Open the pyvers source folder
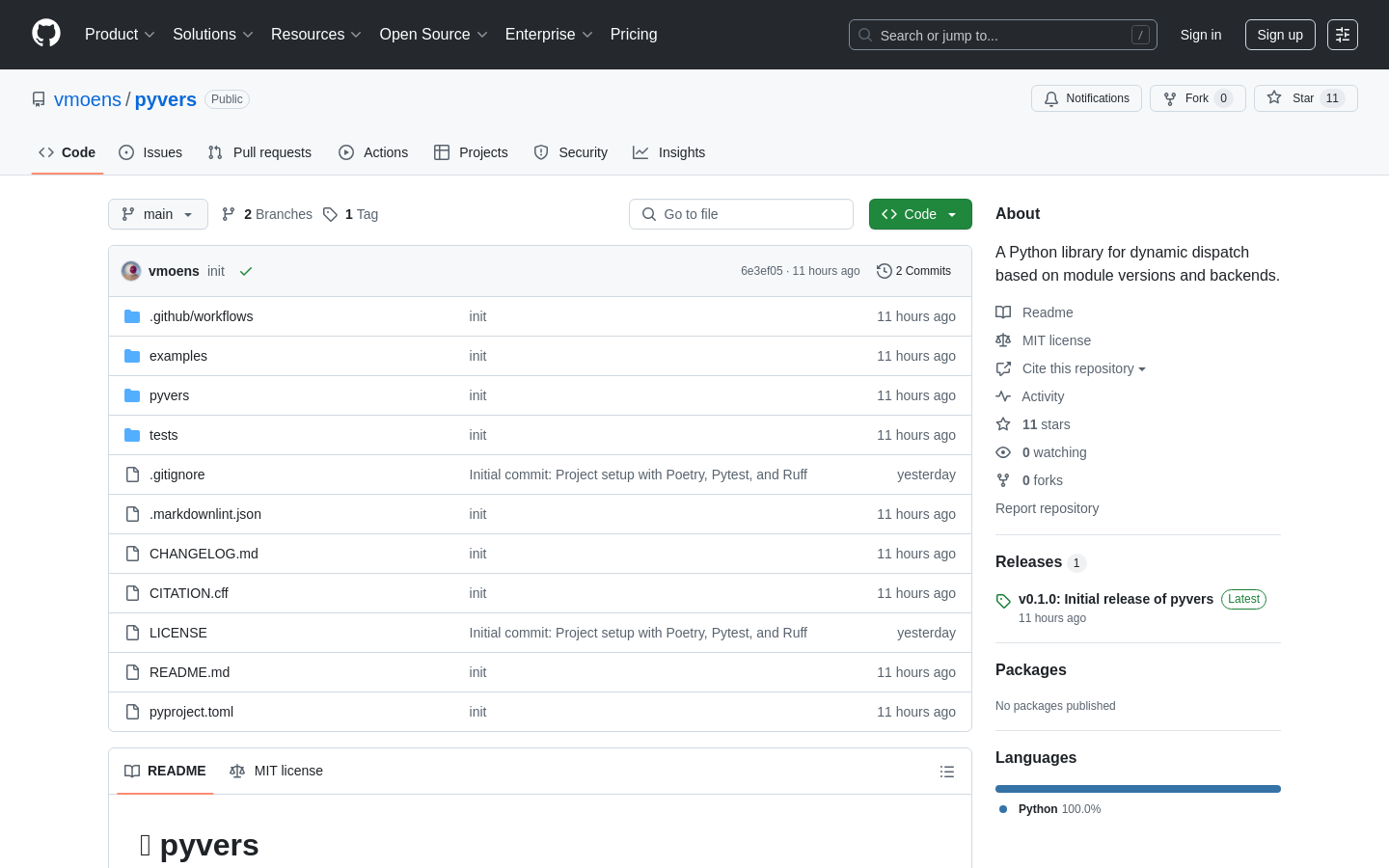This screenshot has width=1389, height=868. (169, 395)
